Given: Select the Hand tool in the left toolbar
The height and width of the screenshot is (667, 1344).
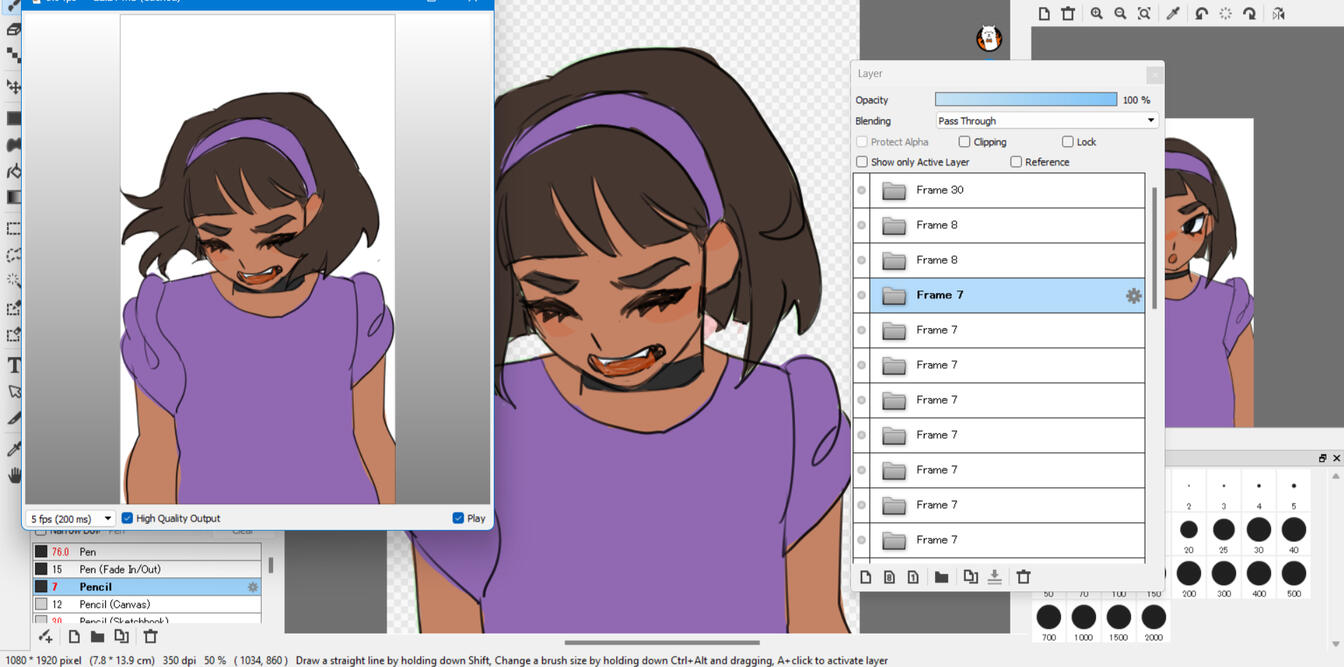Looking at the screenshot, I should (13, 475).
